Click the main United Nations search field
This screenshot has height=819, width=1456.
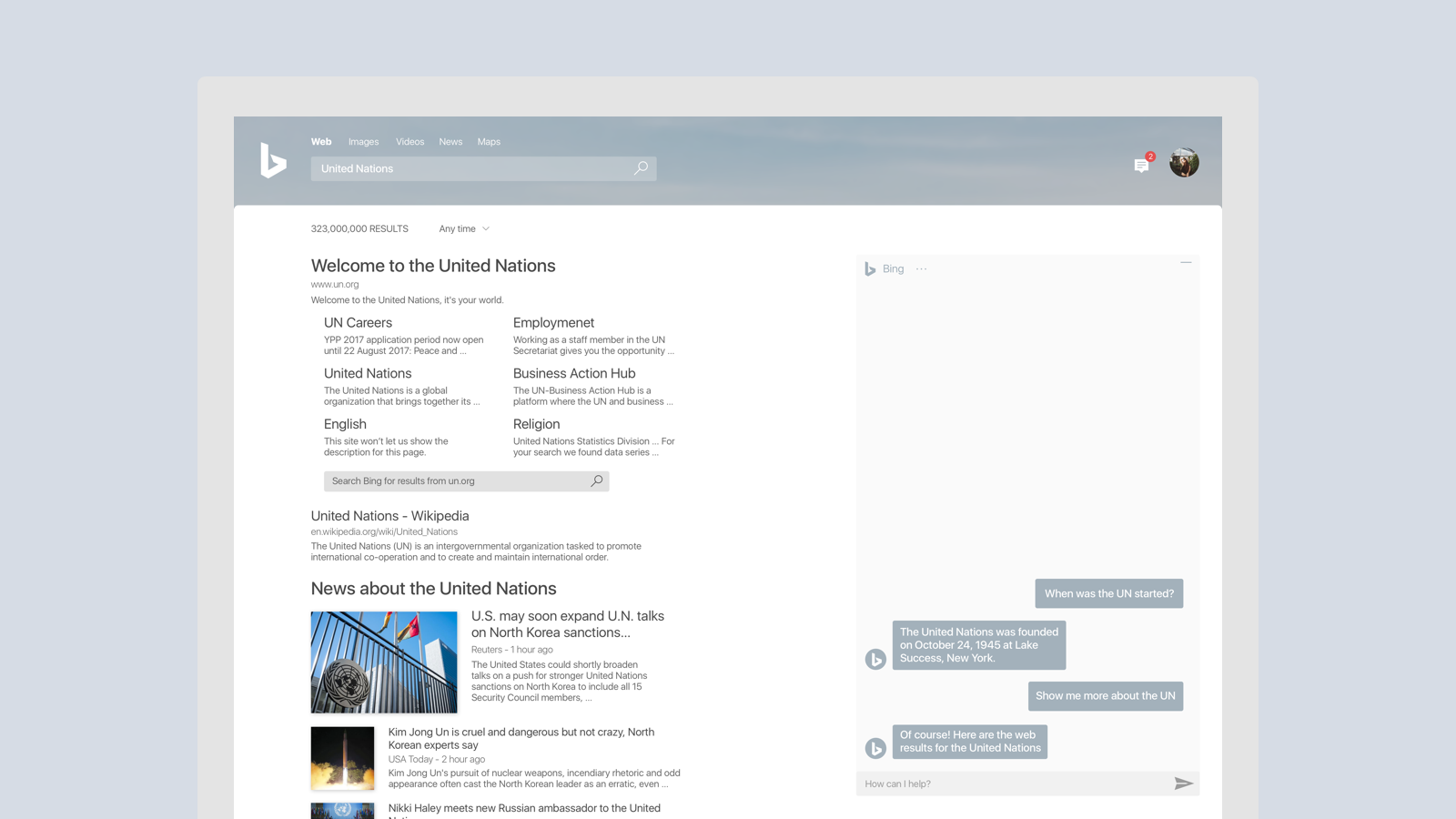tap(483, 168)
